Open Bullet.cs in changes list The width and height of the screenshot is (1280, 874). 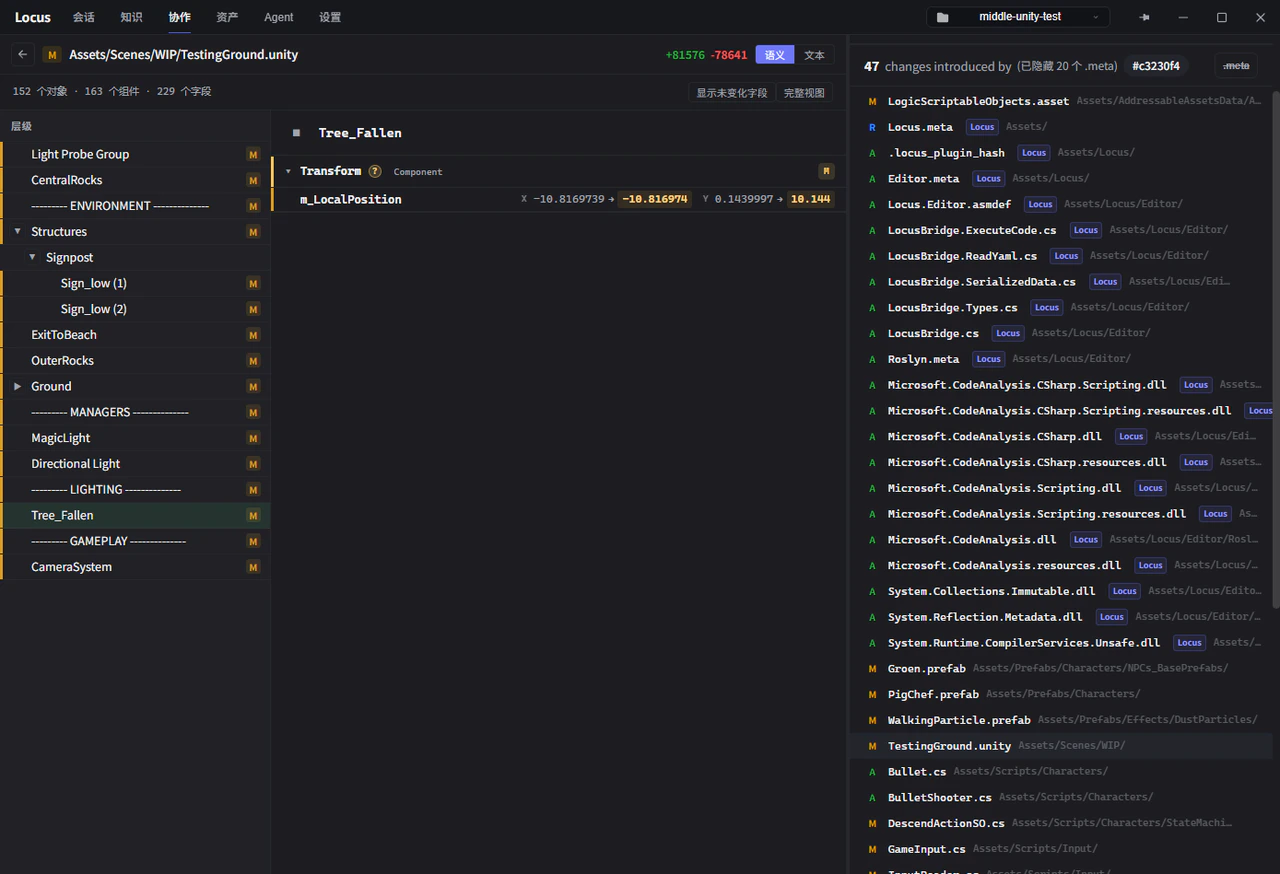pyautogui.click(x=1060, y=771)
